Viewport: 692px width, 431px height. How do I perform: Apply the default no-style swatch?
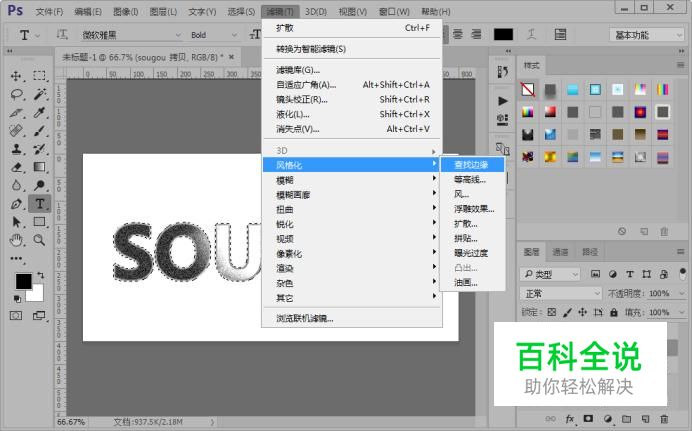tap(528, 90)
